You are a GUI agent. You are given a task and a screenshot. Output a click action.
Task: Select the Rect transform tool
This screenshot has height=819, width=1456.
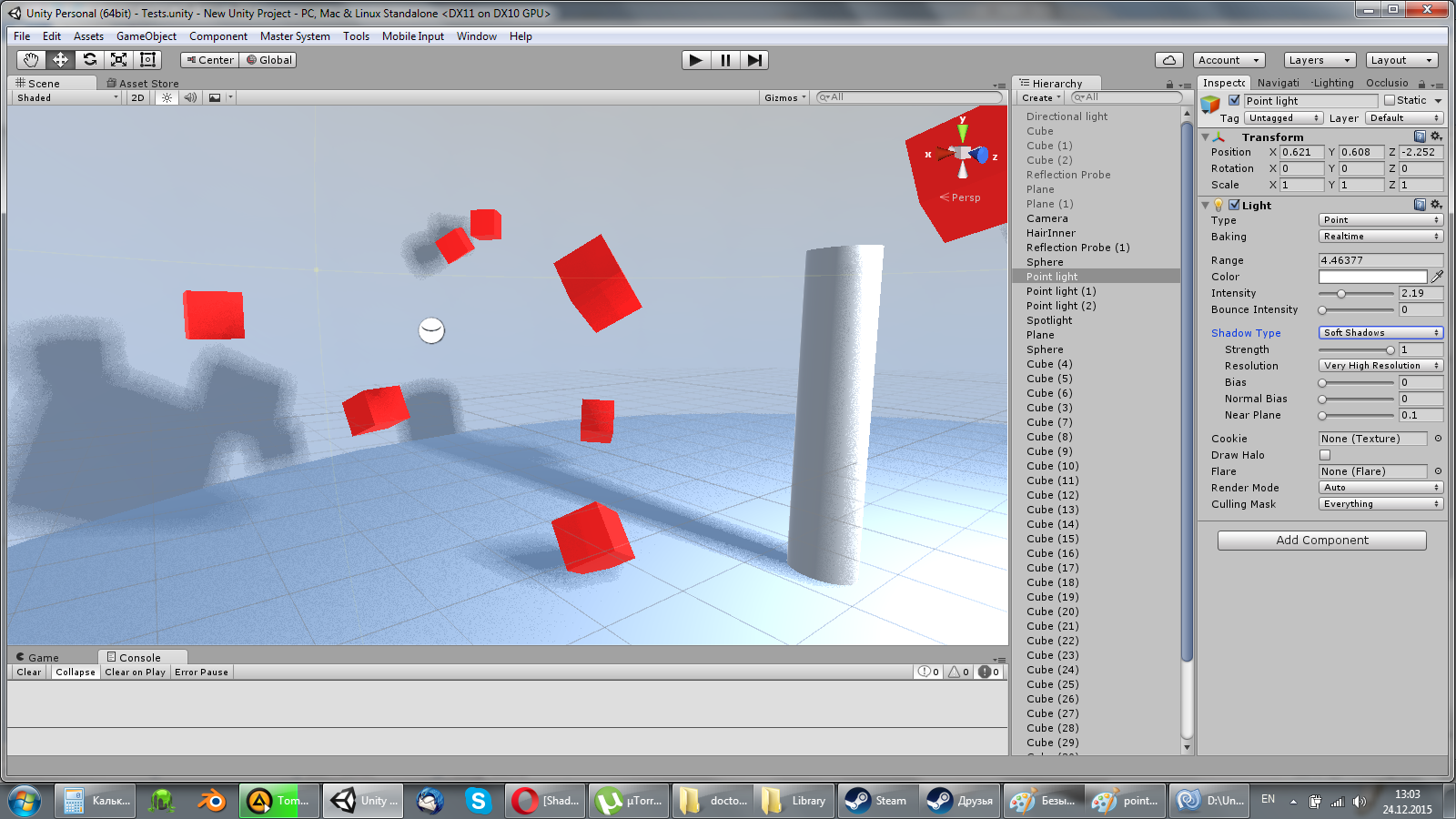click(x=147, y=60)
